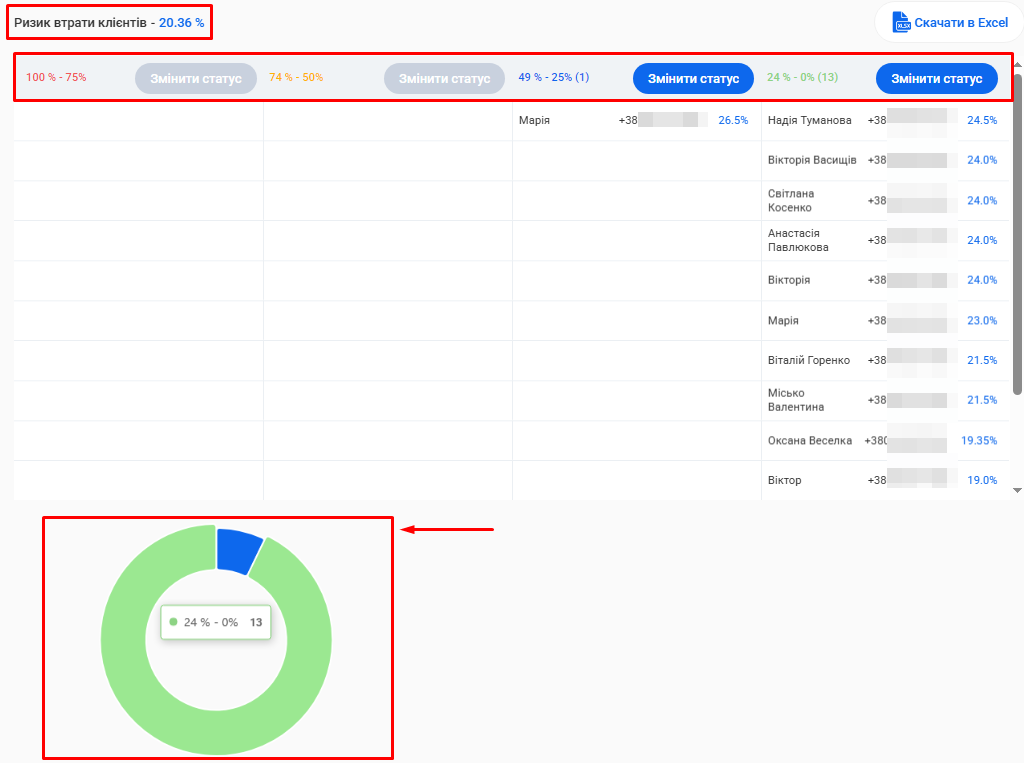
Task: Select client Місько Валентина
Action: (x=796, y=401)
